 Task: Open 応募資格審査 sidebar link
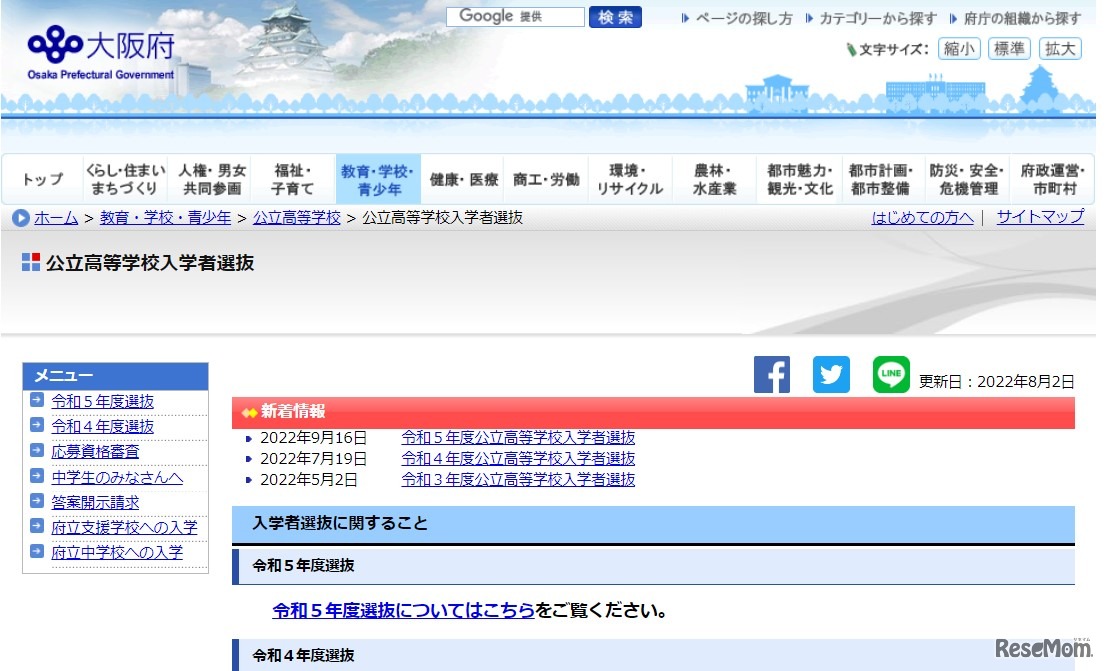coord(95,452)
